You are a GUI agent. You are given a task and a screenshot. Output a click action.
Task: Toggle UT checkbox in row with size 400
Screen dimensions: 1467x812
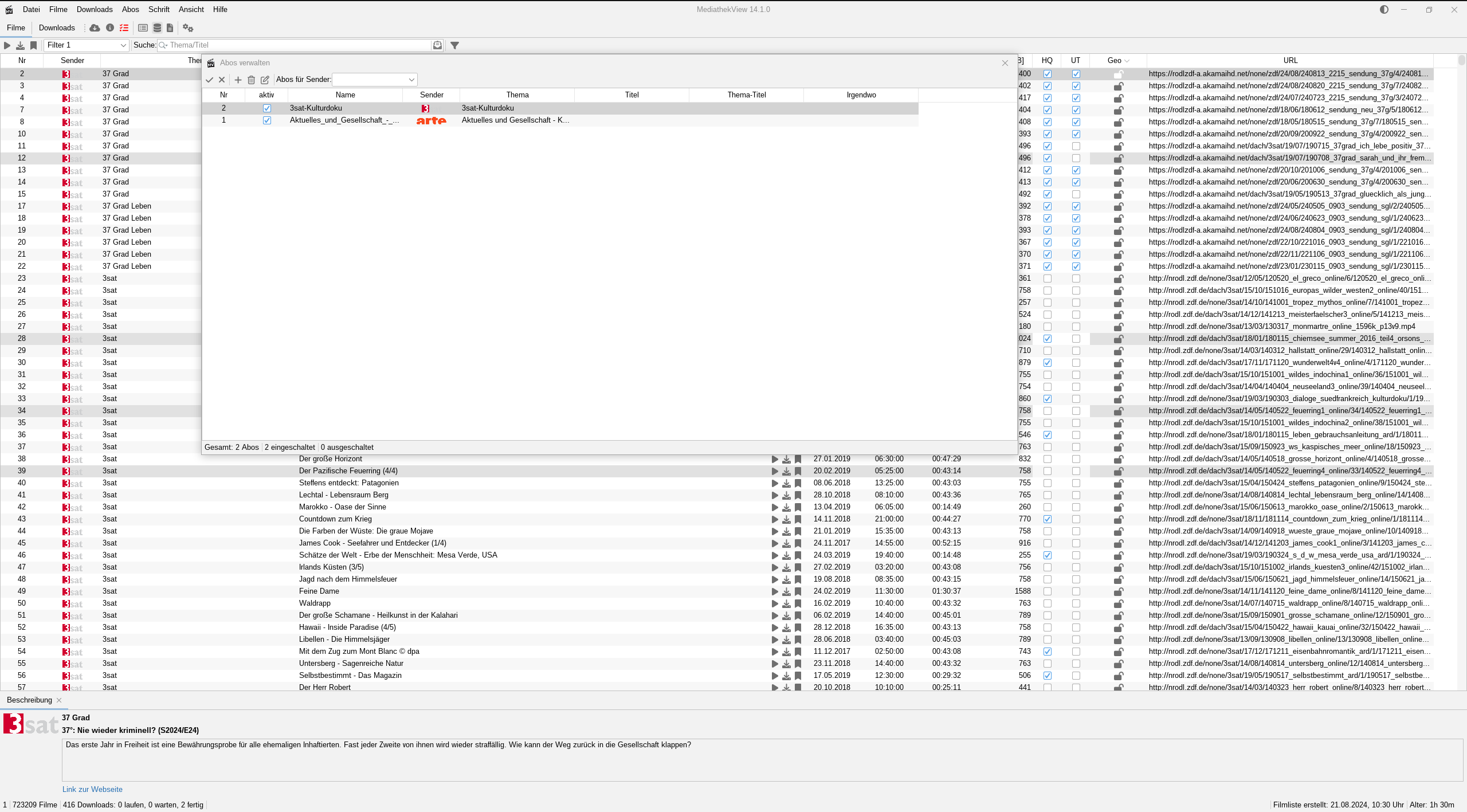pos(1076,74)
